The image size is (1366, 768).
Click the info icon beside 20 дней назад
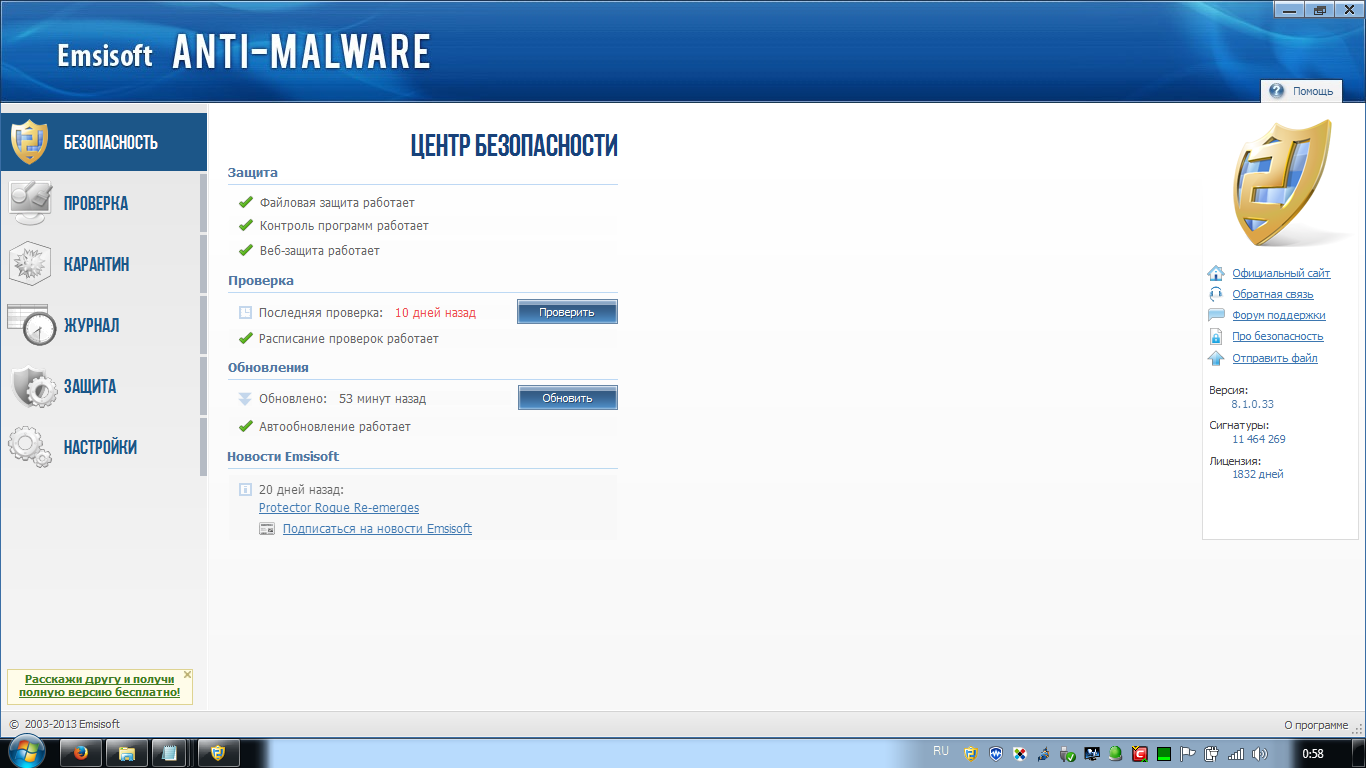tap(245, 490)
